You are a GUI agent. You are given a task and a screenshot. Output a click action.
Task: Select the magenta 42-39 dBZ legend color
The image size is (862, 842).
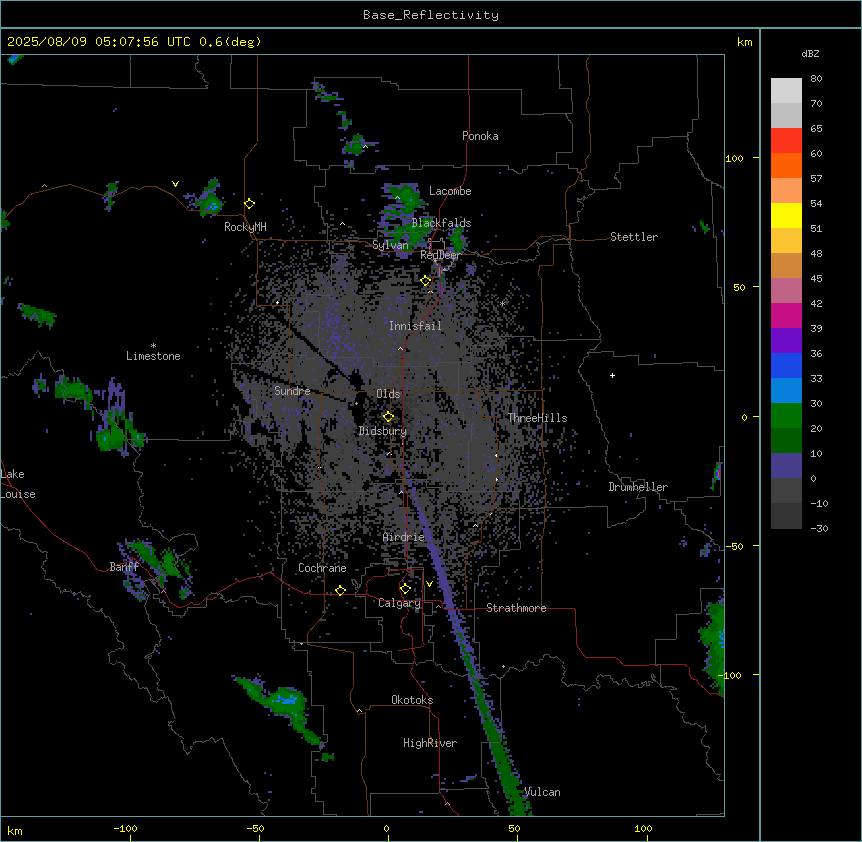786,316
